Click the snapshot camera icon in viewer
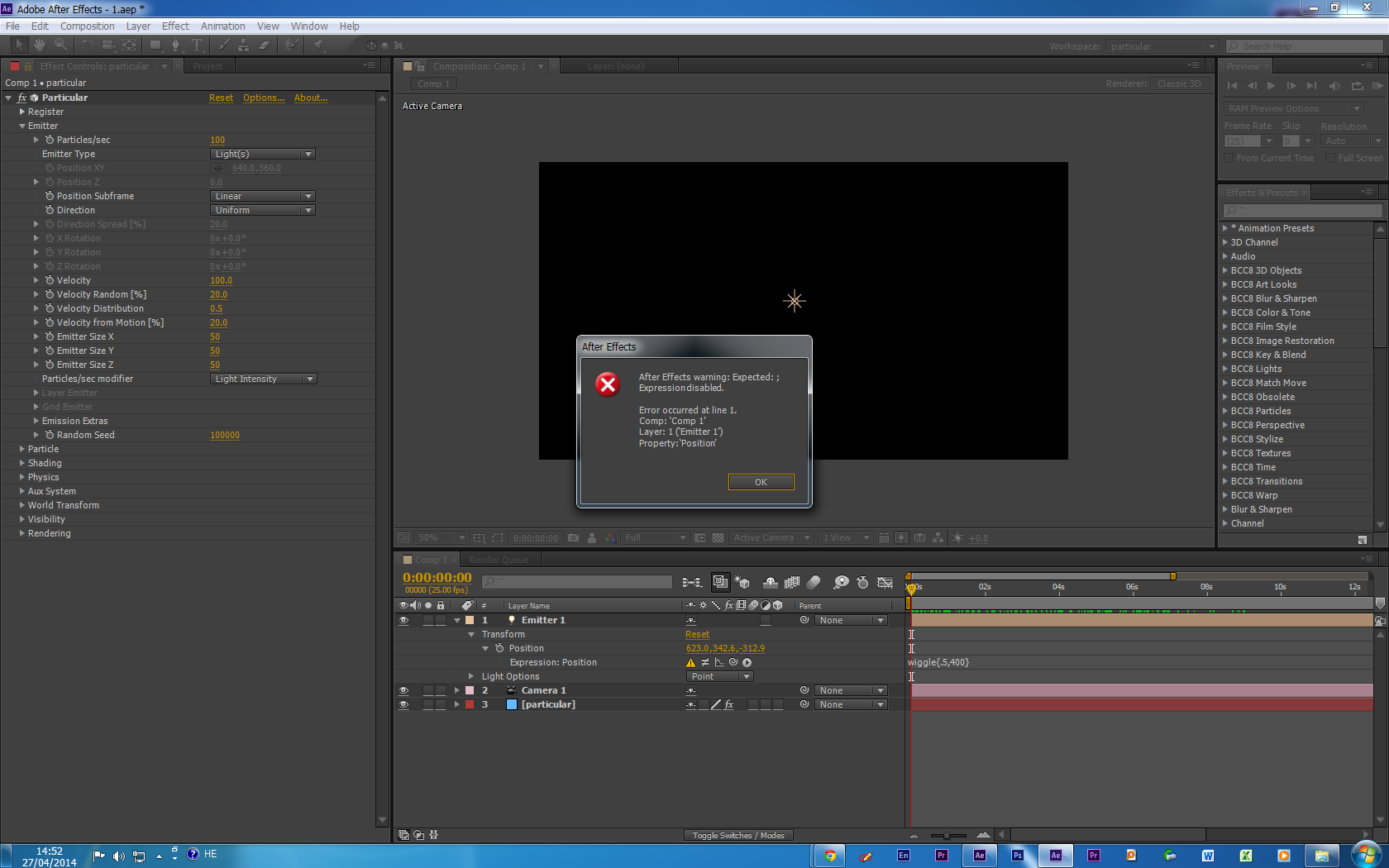 tap(574, 538)
